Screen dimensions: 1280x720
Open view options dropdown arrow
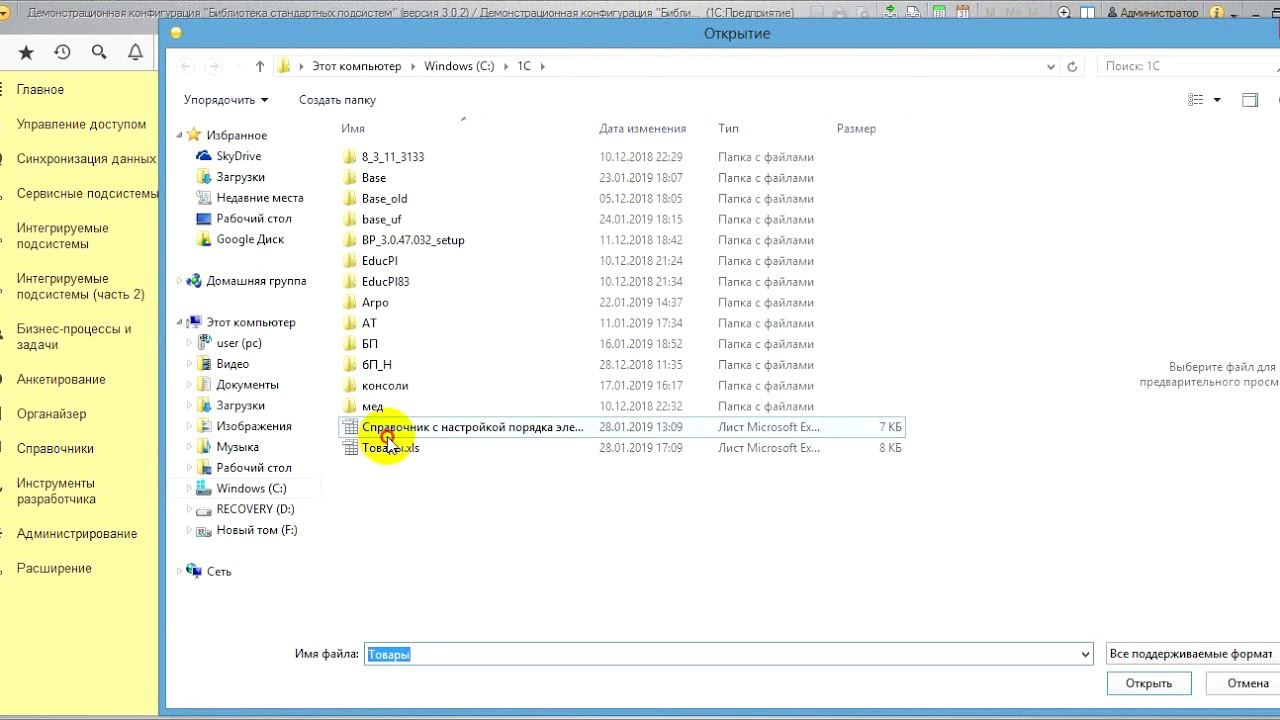pyautogui.click(x=1217, y=100)
